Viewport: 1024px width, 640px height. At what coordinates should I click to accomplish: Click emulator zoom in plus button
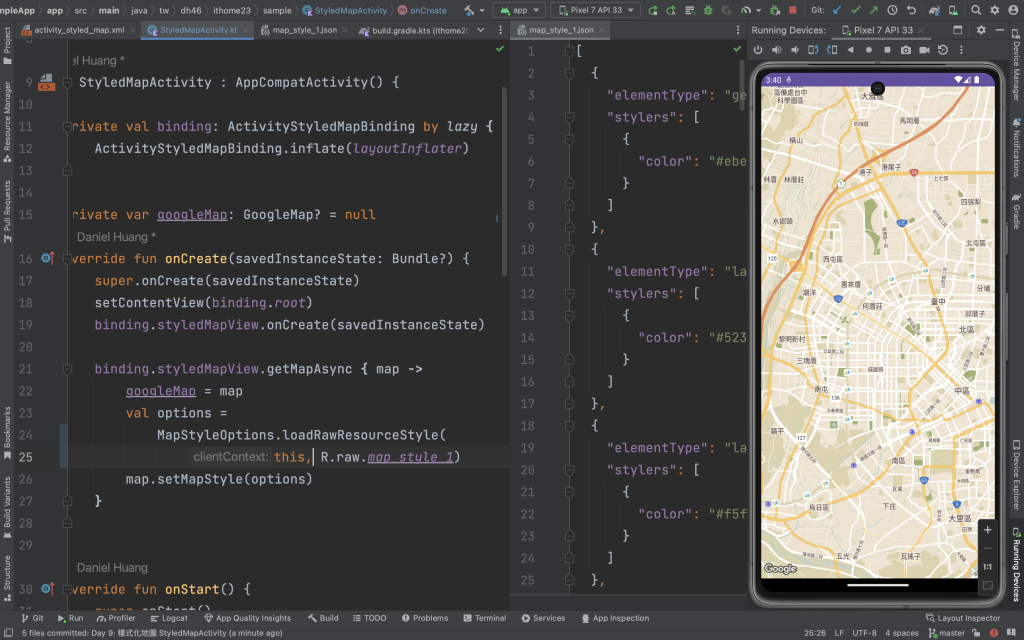point(987,530)
